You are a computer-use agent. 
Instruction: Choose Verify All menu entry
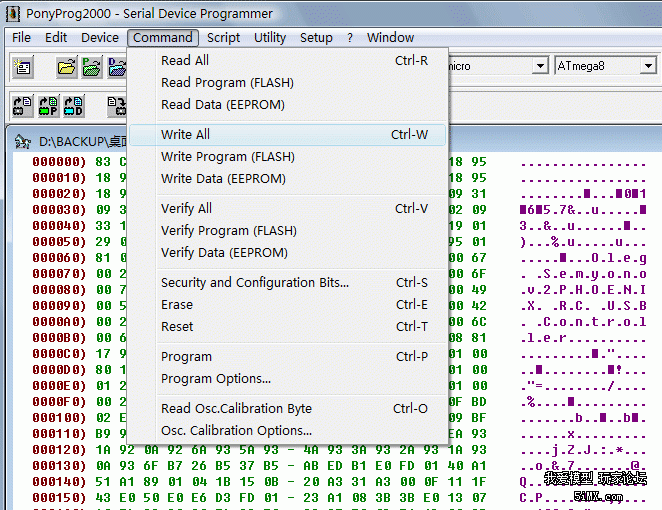click(287, 209)
